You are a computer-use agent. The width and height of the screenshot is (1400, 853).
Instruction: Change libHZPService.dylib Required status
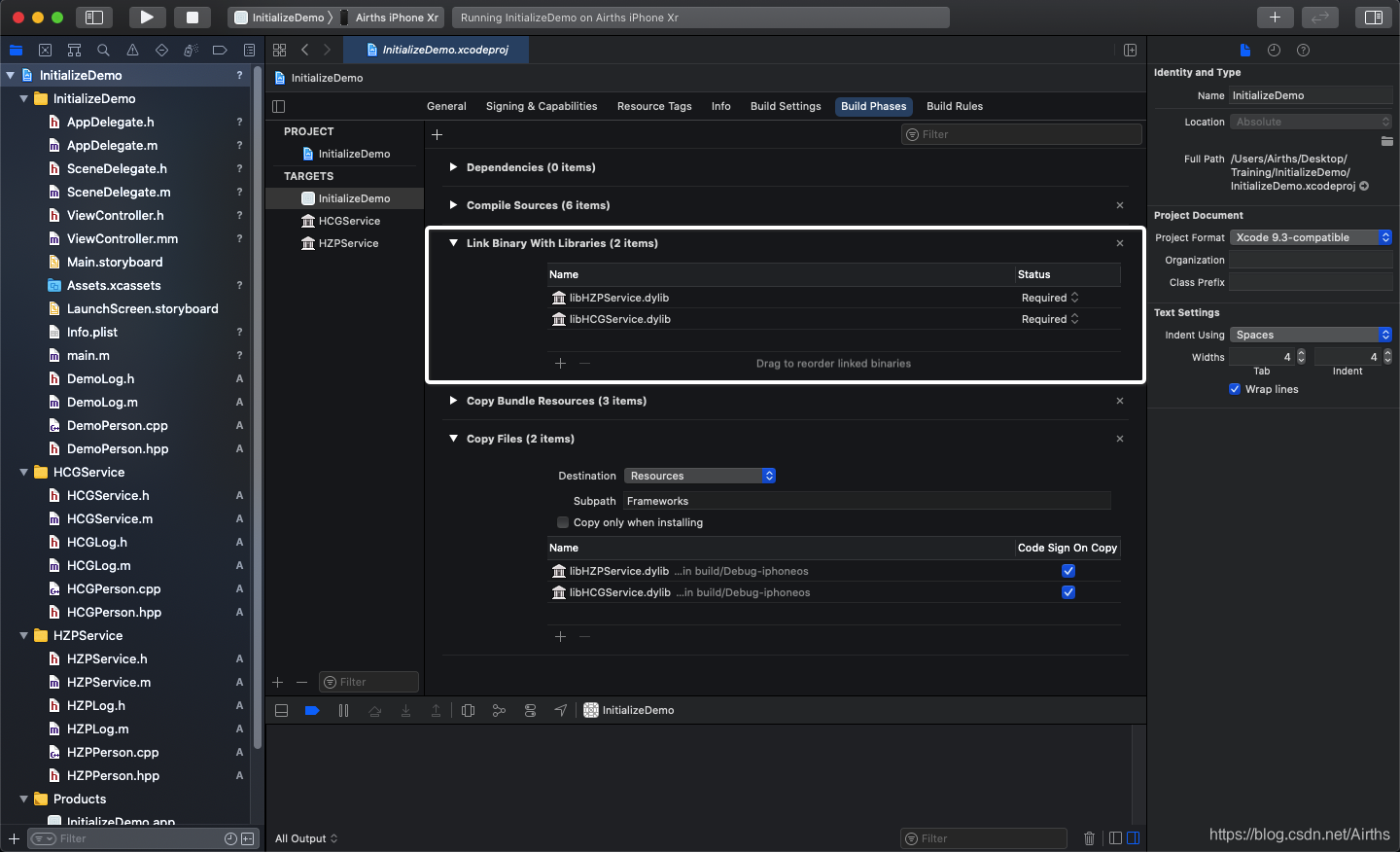[x=1050, y=298]
